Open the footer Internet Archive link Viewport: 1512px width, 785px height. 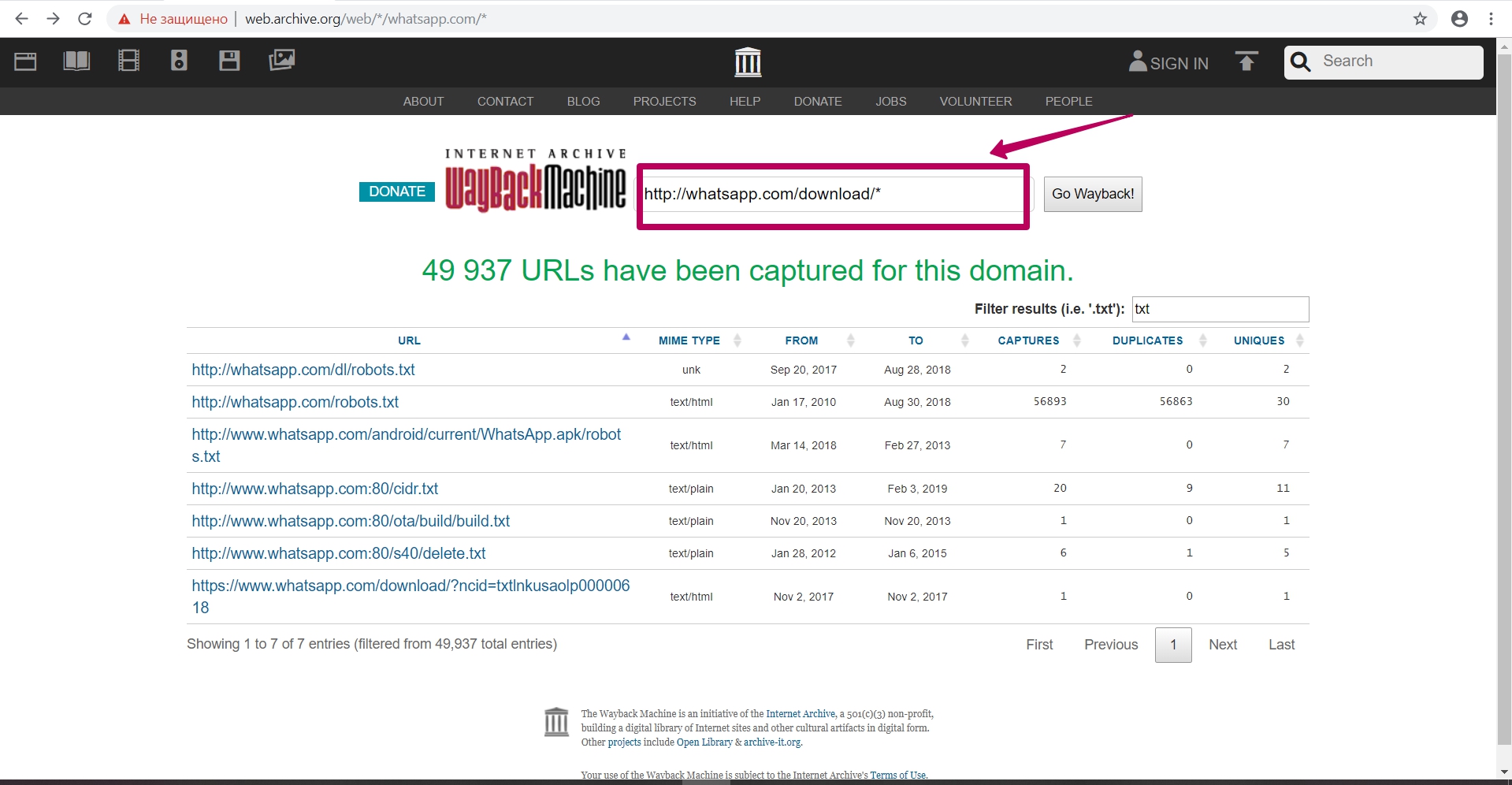801,714
